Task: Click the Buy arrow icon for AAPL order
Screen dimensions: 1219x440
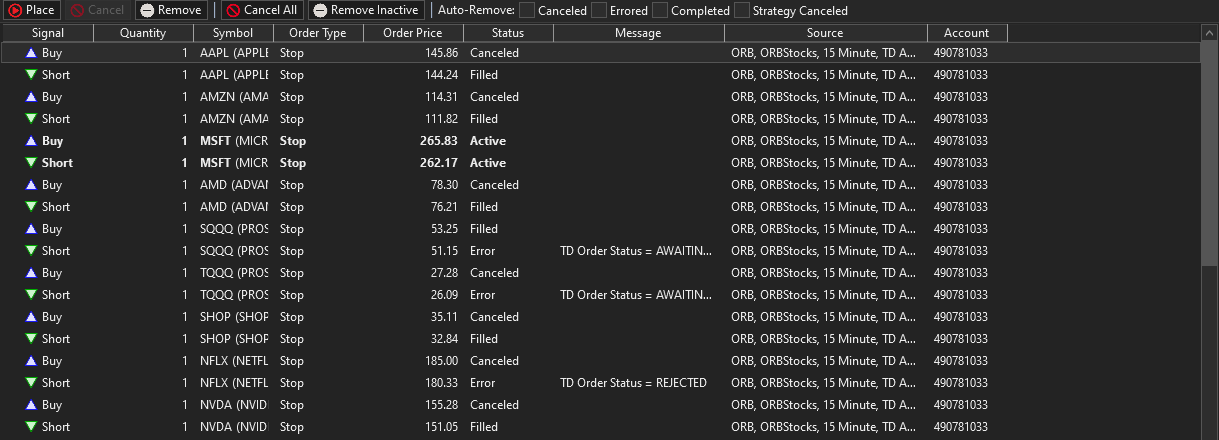Action: click(x=31, y=53)
